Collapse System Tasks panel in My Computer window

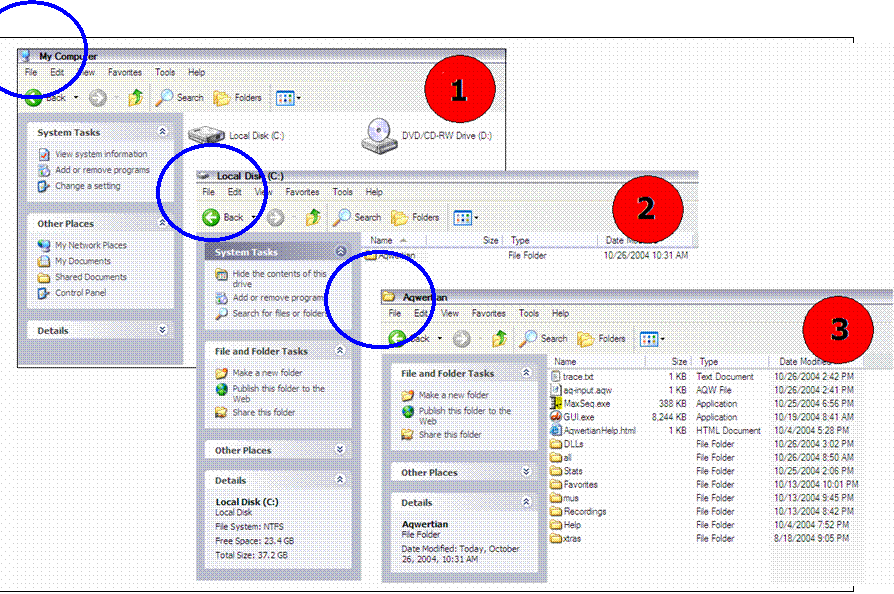(x=162, y=132)
